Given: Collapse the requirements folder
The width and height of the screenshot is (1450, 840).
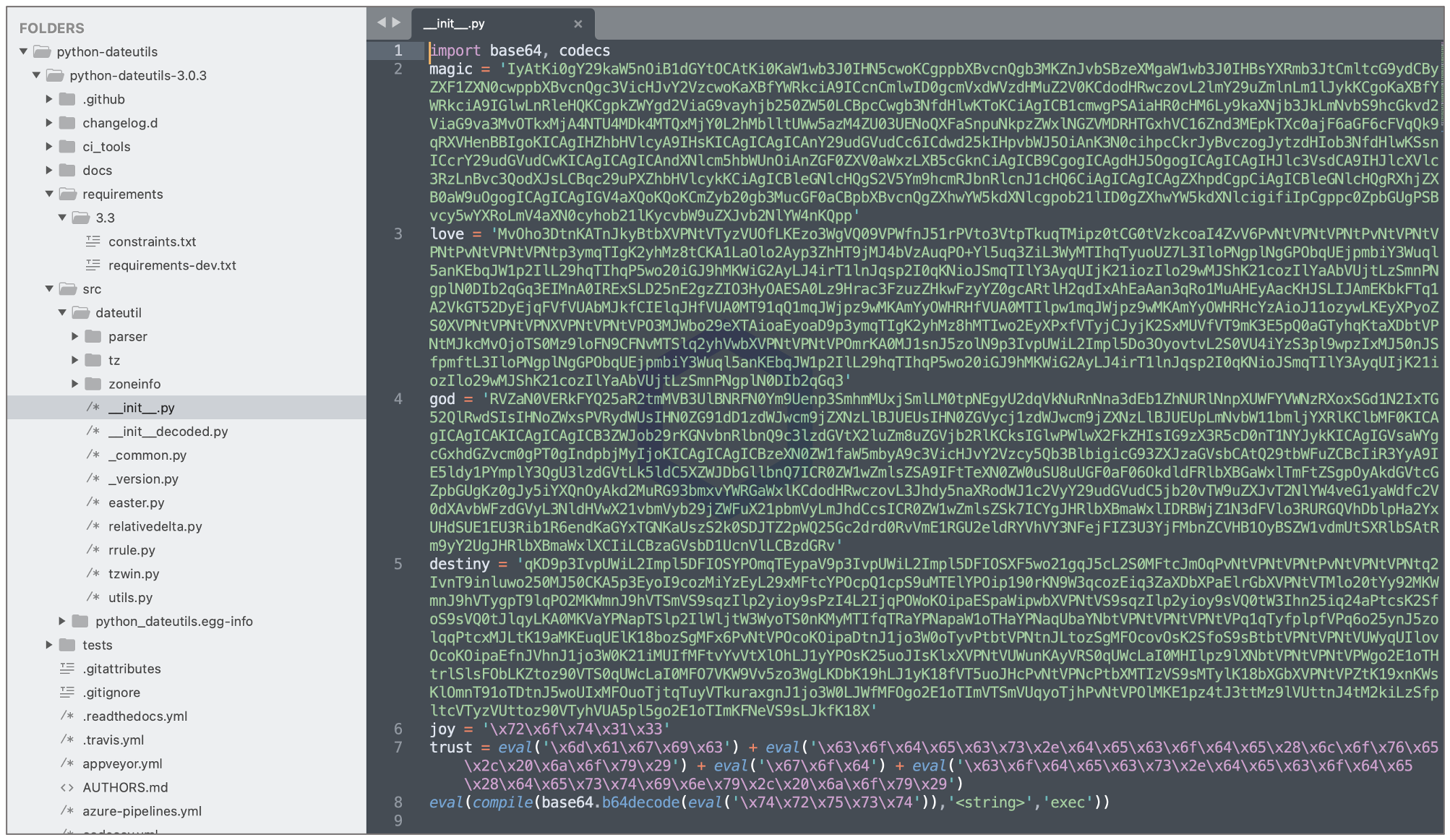Looking at the screenshot, I should click(x=49, y=194).
